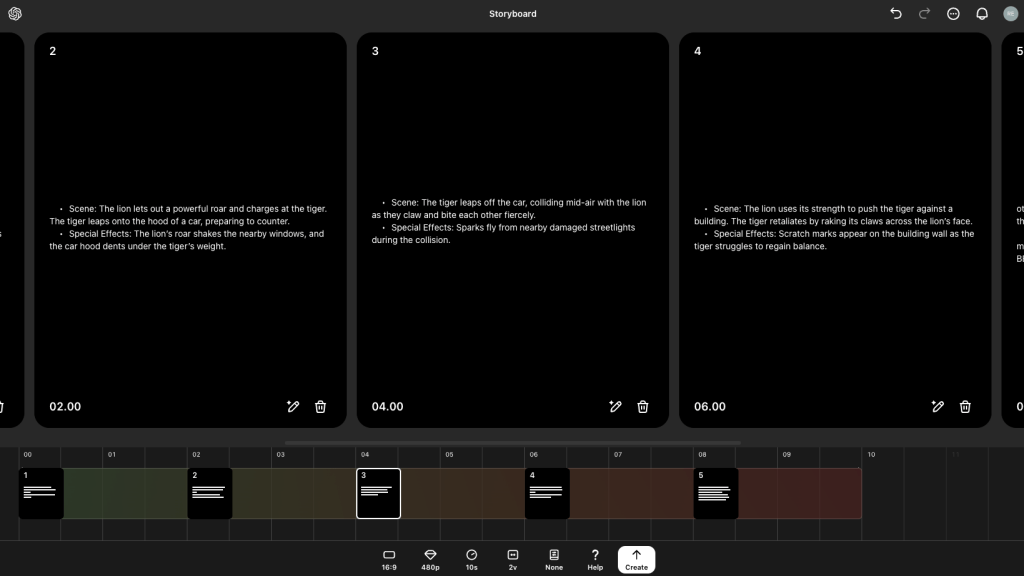1024x576 pixels.
Task: Open the 16:9 aspect ratio selector
Action: pyautogui.click(x=389, y=560)
